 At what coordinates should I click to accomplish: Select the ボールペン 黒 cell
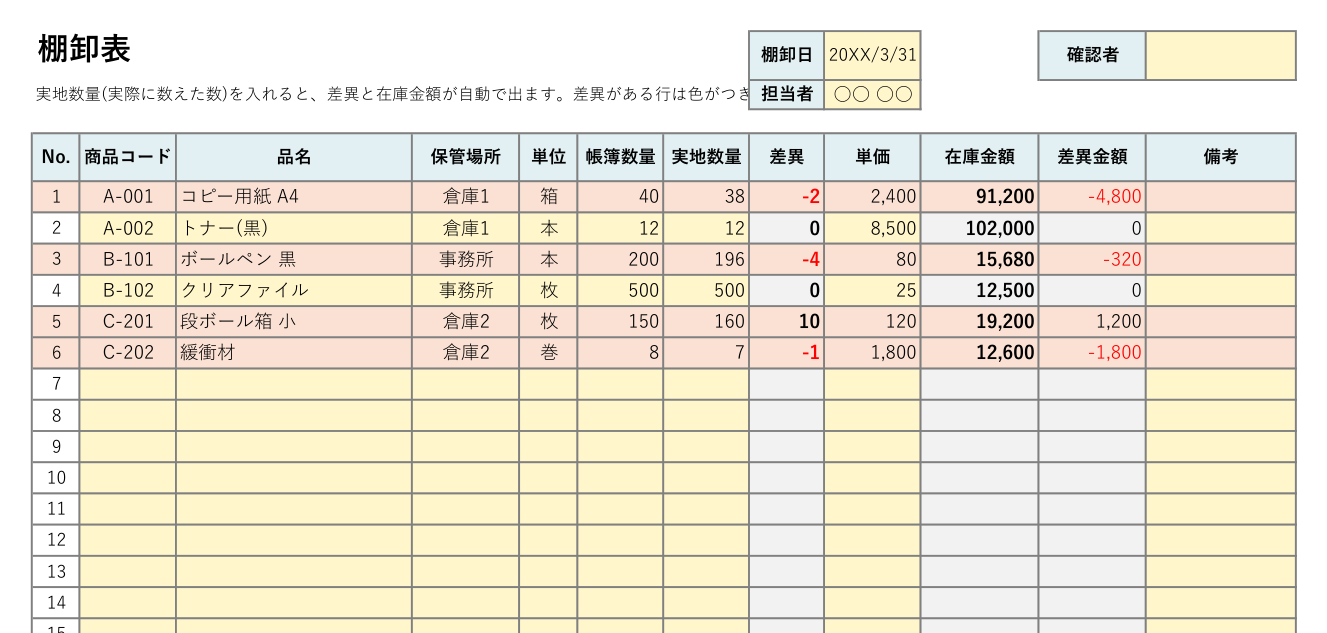(x=294, y=259)
